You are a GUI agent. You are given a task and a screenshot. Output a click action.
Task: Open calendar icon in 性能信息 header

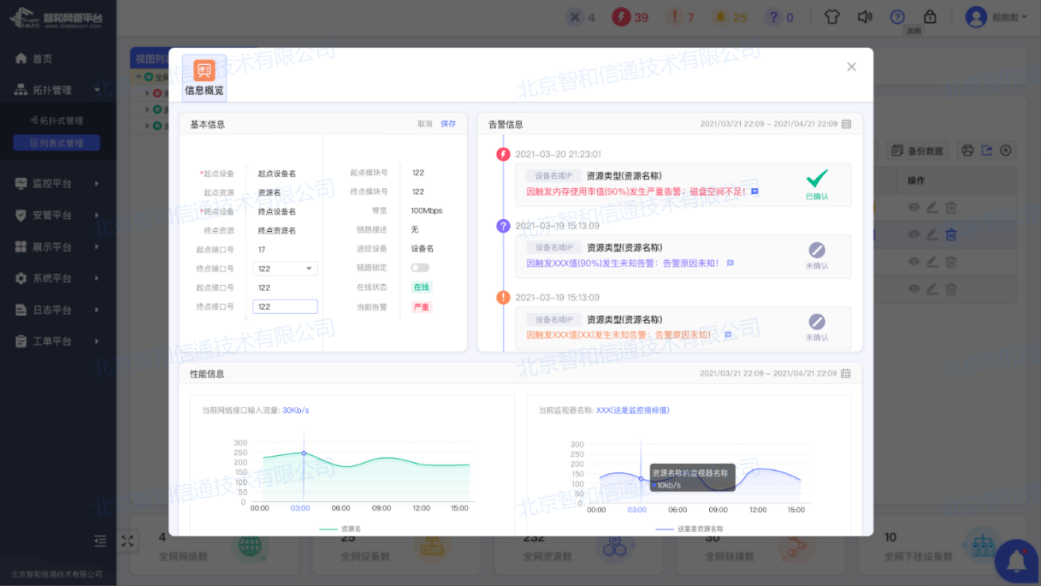pos(846,374)
